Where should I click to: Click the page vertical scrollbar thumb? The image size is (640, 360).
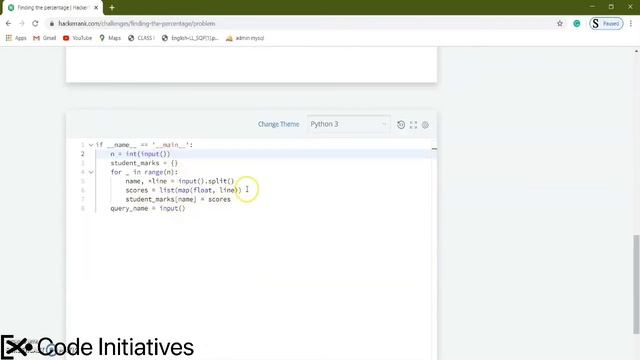pos(636,284)
